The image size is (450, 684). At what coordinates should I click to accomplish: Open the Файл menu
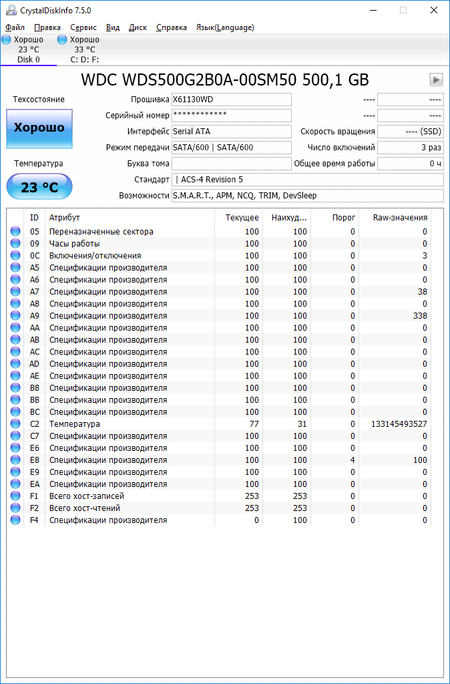pos(15,27)
